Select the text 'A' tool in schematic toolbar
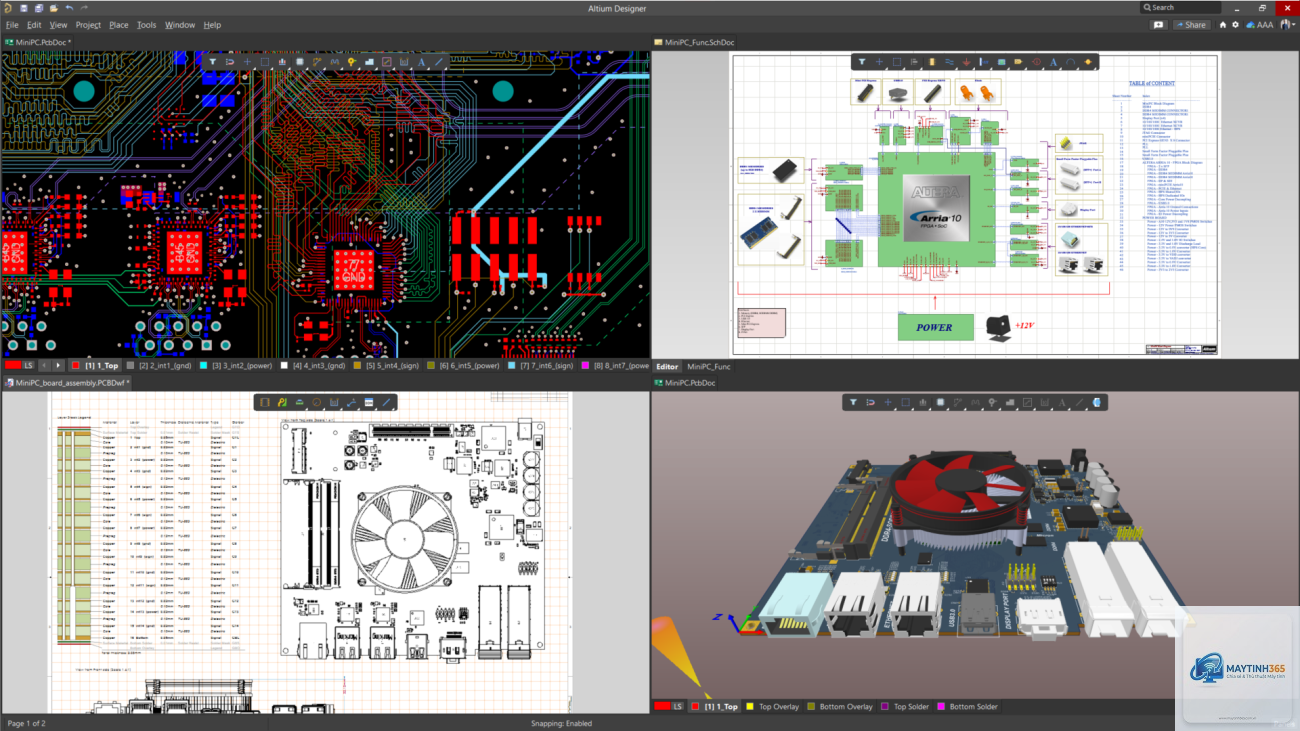1300x731 pixels. (1053, 62)
